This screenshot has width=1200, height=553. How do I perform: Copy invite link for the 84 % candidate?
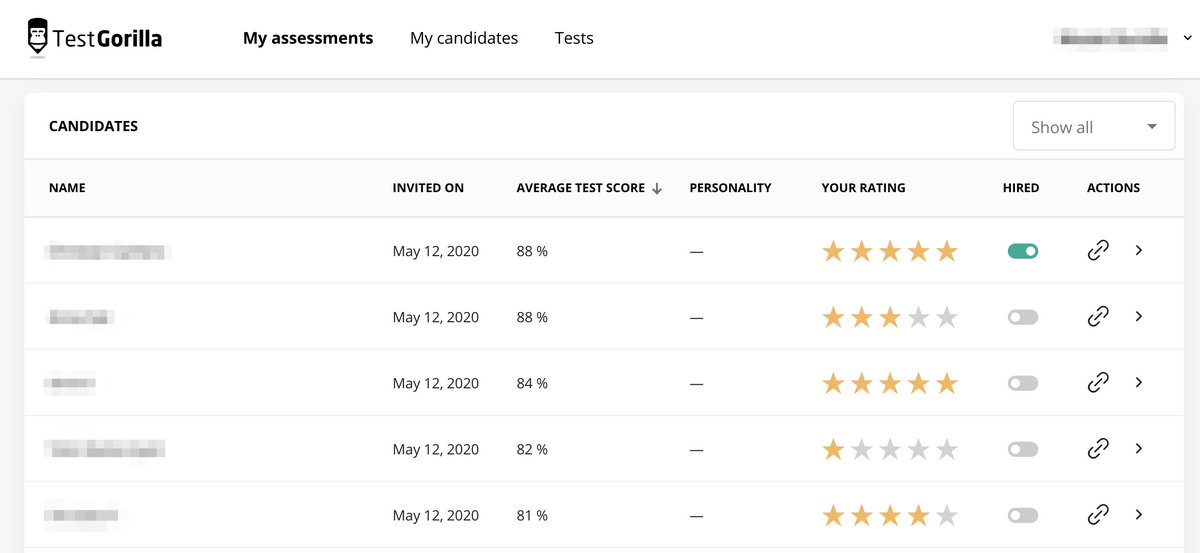pyautogui.click(x=1098, y=383)
